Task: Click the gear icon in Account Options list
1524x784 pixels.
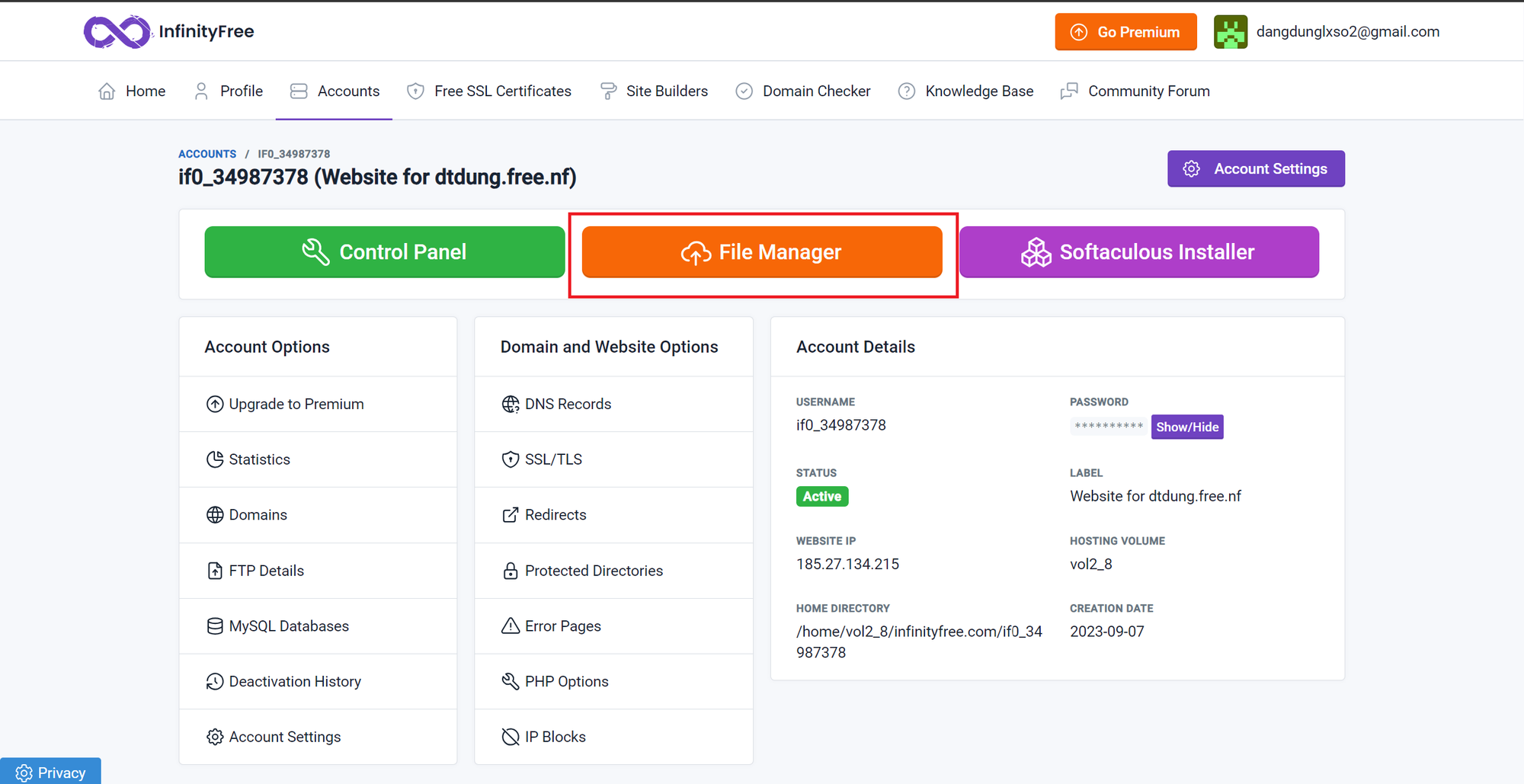Action: [x=215, y=737]
